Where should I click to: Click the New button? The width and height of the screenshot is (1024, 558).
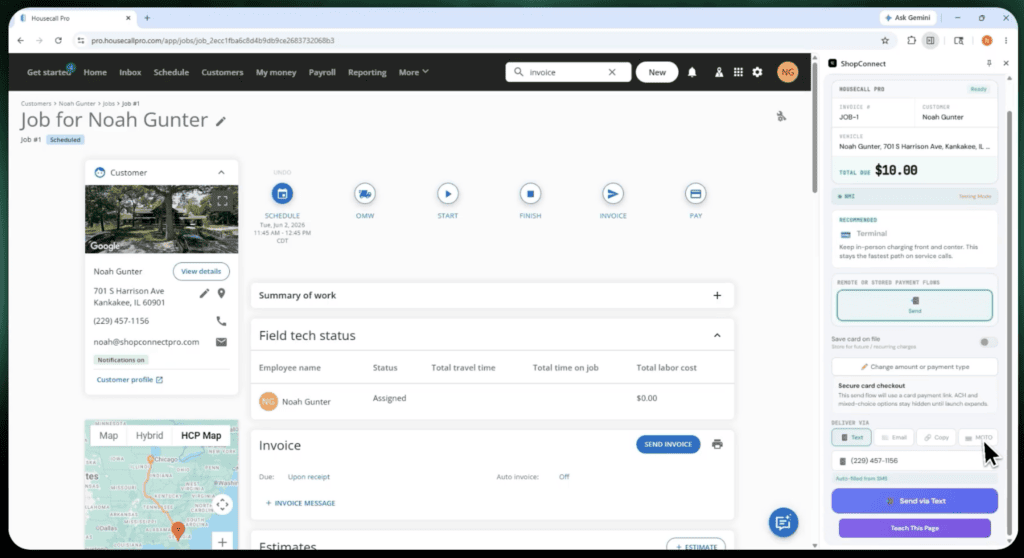click(x=657, y=72)
